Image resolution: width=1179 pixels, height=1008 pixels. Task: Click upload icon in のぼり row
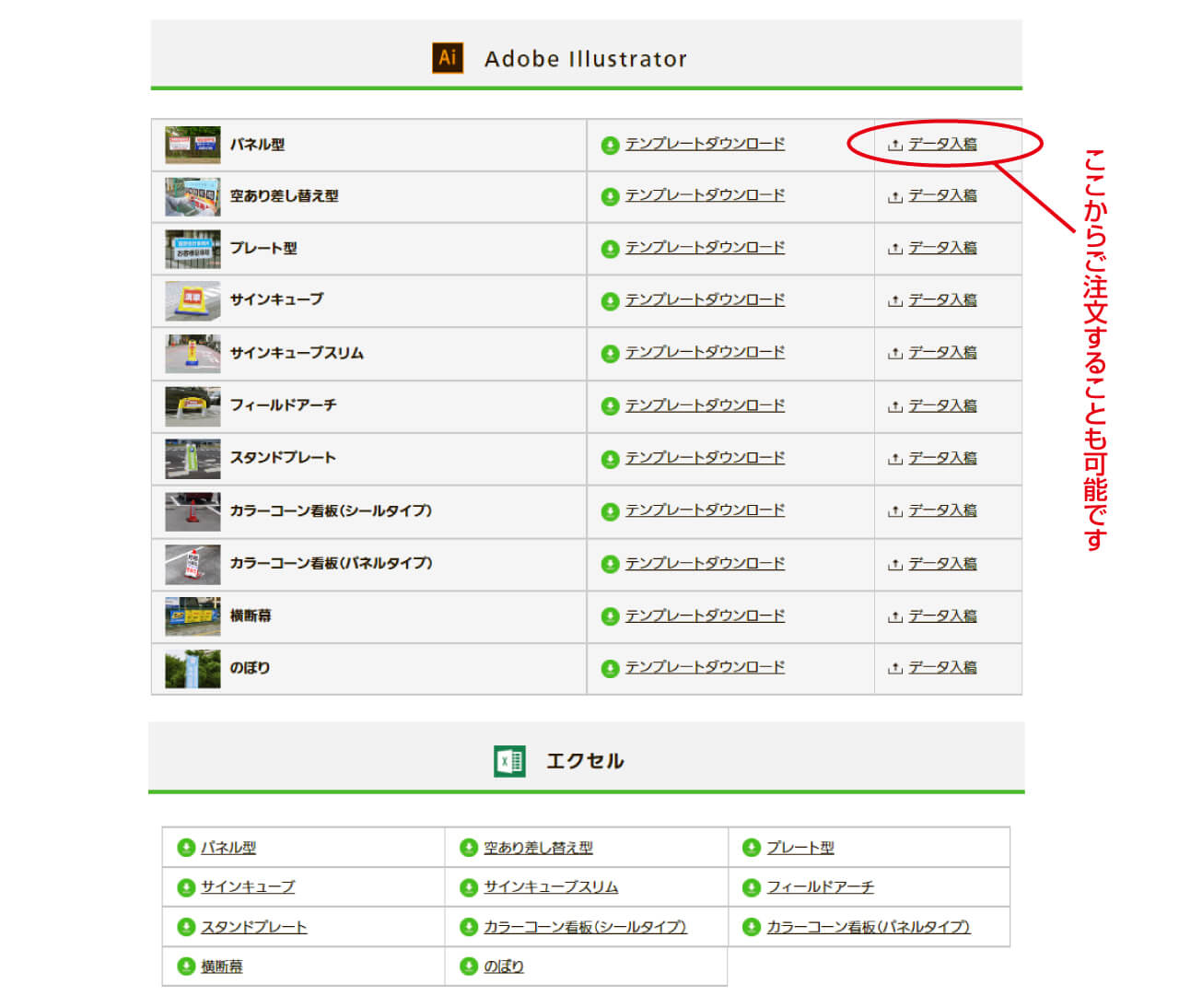coord(894,668)
